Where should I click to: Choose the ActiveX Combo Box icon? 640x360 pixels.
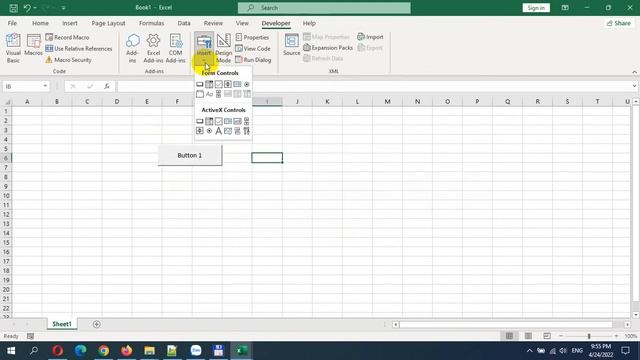click(x=209, y=121)
